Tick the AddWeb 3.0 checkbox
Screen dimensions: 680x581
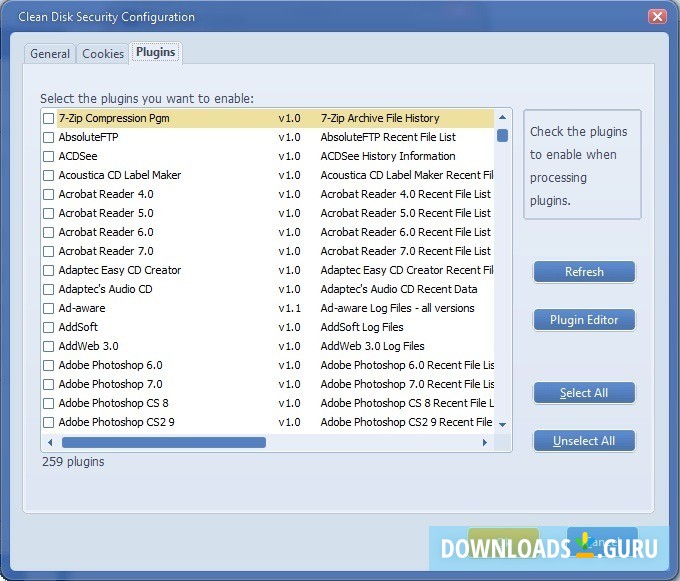49,346
